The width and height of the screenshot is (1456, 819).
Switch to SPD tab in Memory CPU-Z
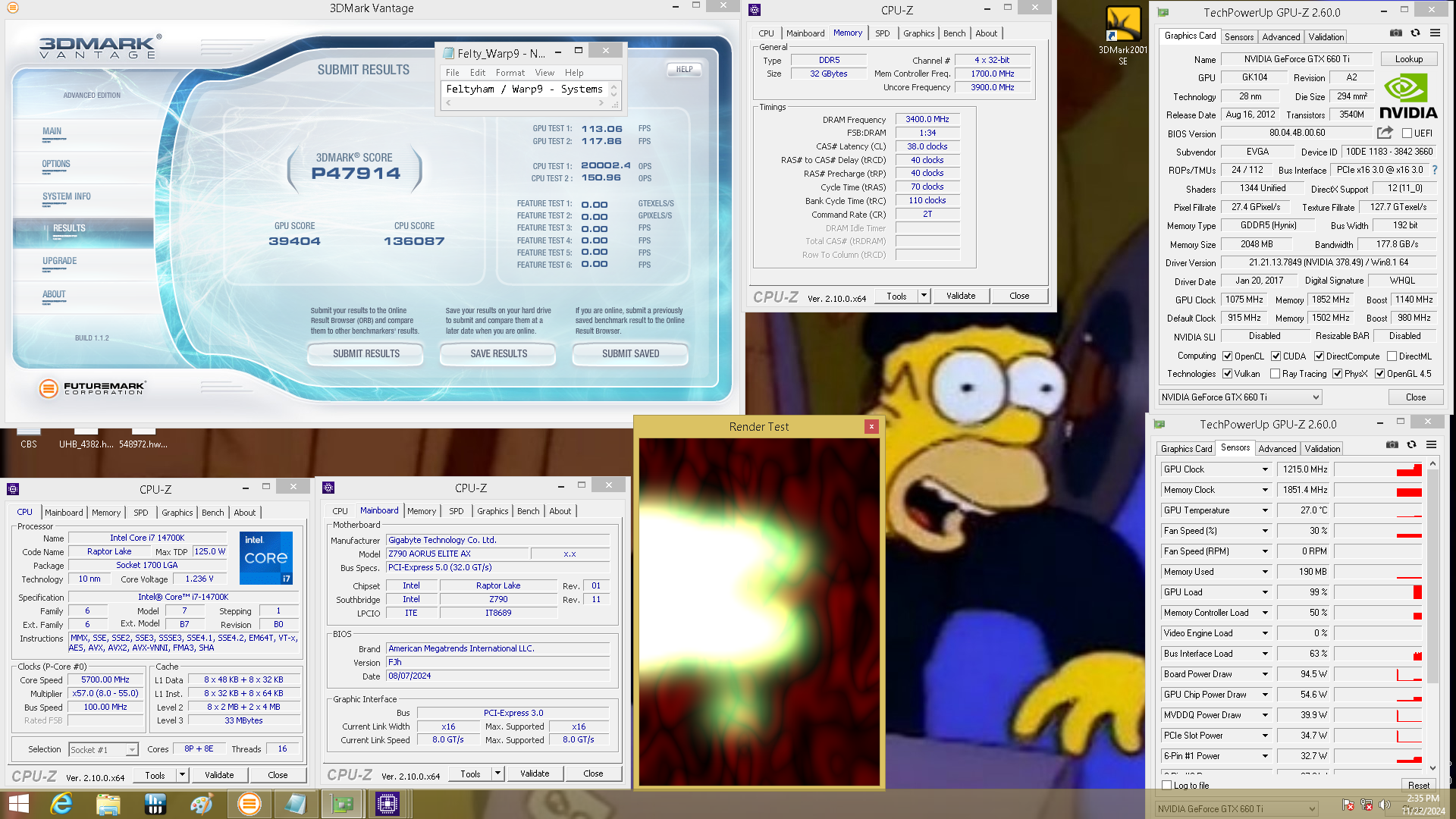(882, 33)
